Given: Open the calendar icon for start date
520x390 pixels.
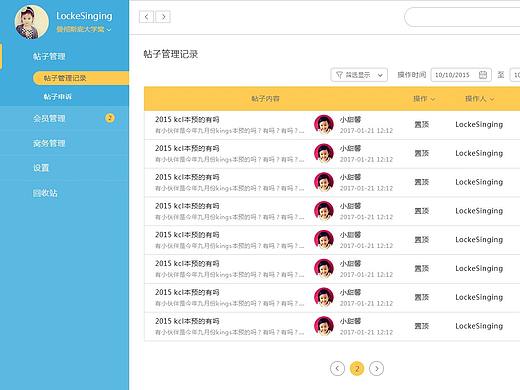Looking at the screenshot, I should click(x=483, y=75).
